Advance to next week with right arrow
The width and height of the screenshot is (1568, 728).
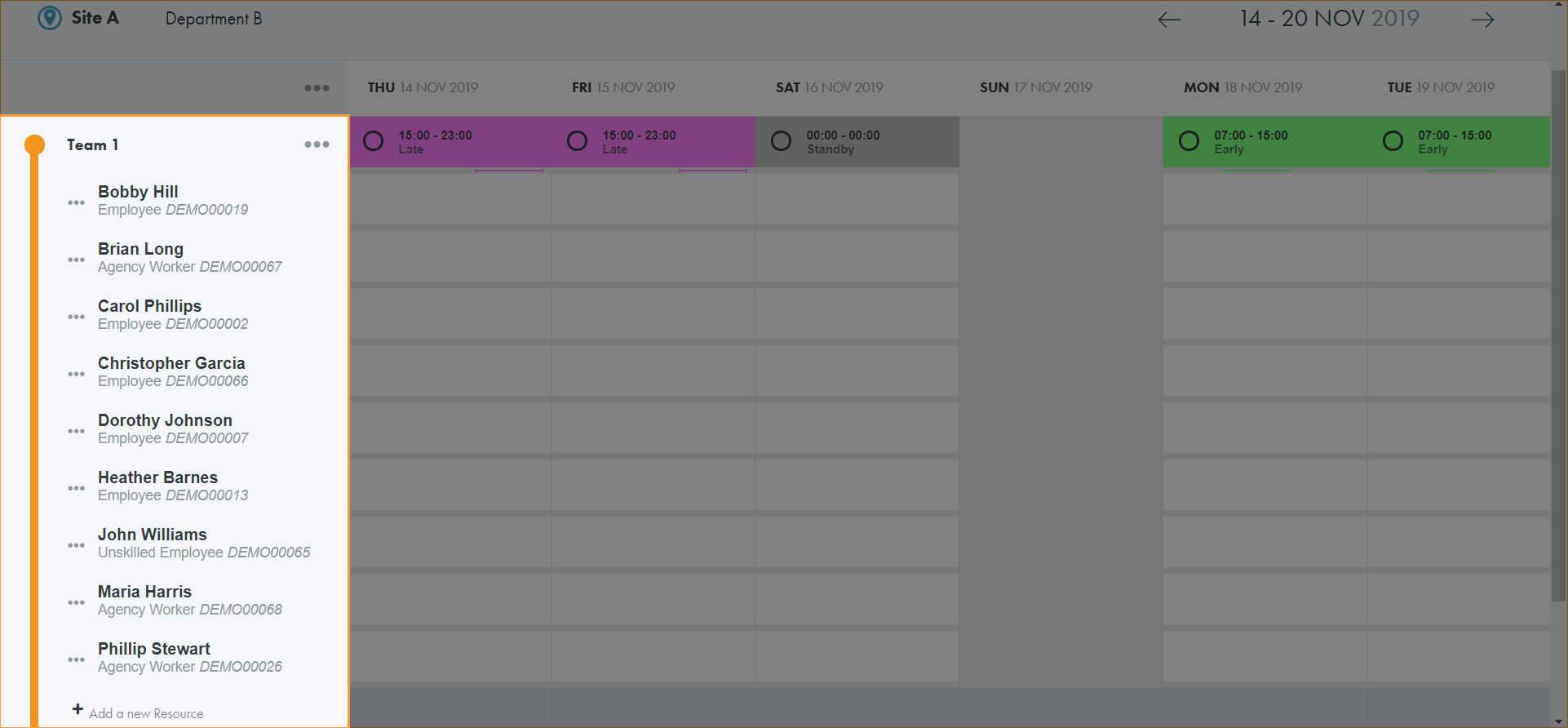click(1482, 20)
